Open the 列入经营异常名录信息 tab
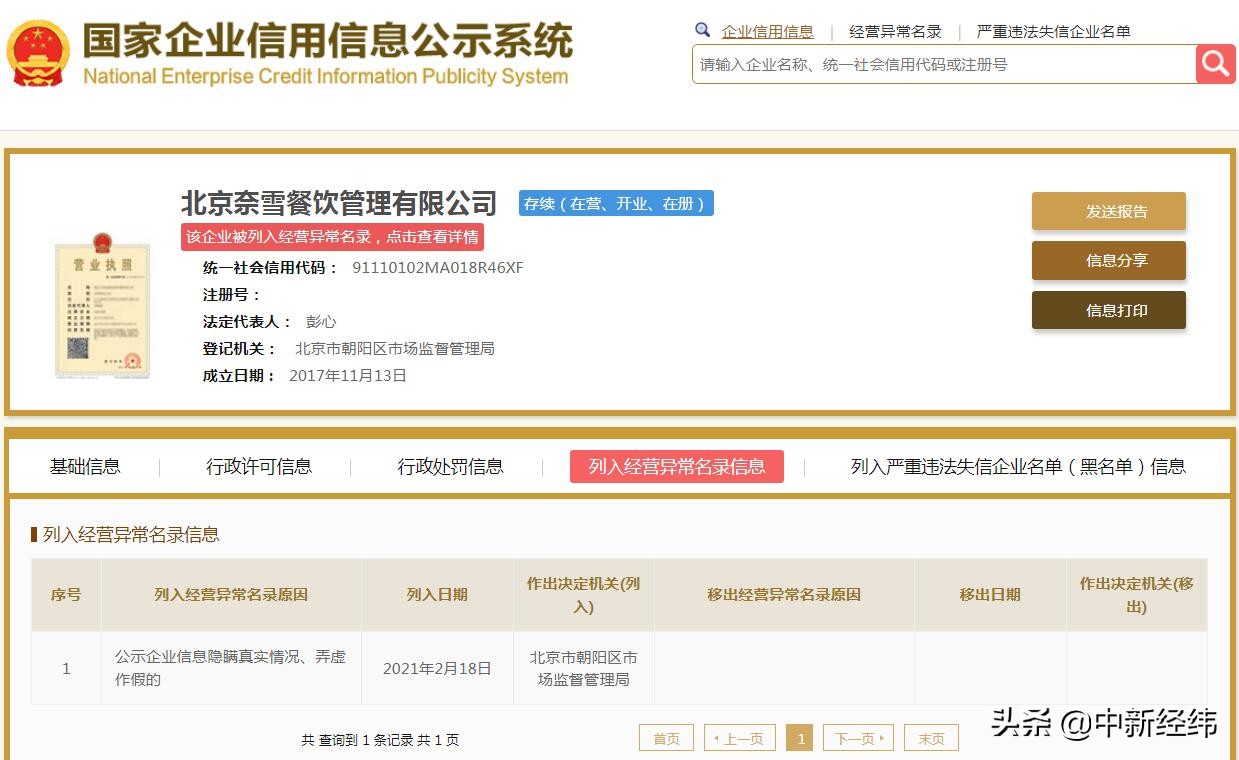The width and height of the screenshot is (1239, 760). (x=677, y=466)
